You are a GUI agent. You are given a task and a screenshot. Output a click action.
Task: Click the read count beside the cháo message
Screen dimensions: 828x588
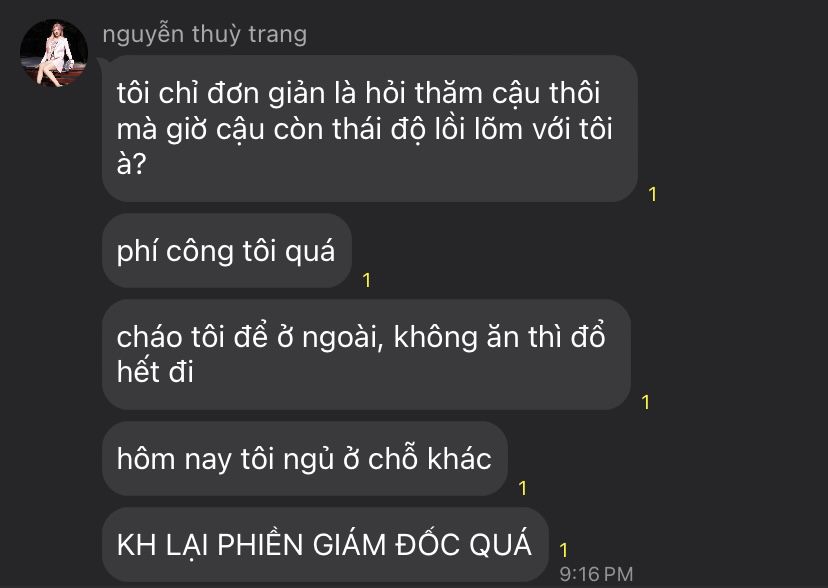pos(645,402)
